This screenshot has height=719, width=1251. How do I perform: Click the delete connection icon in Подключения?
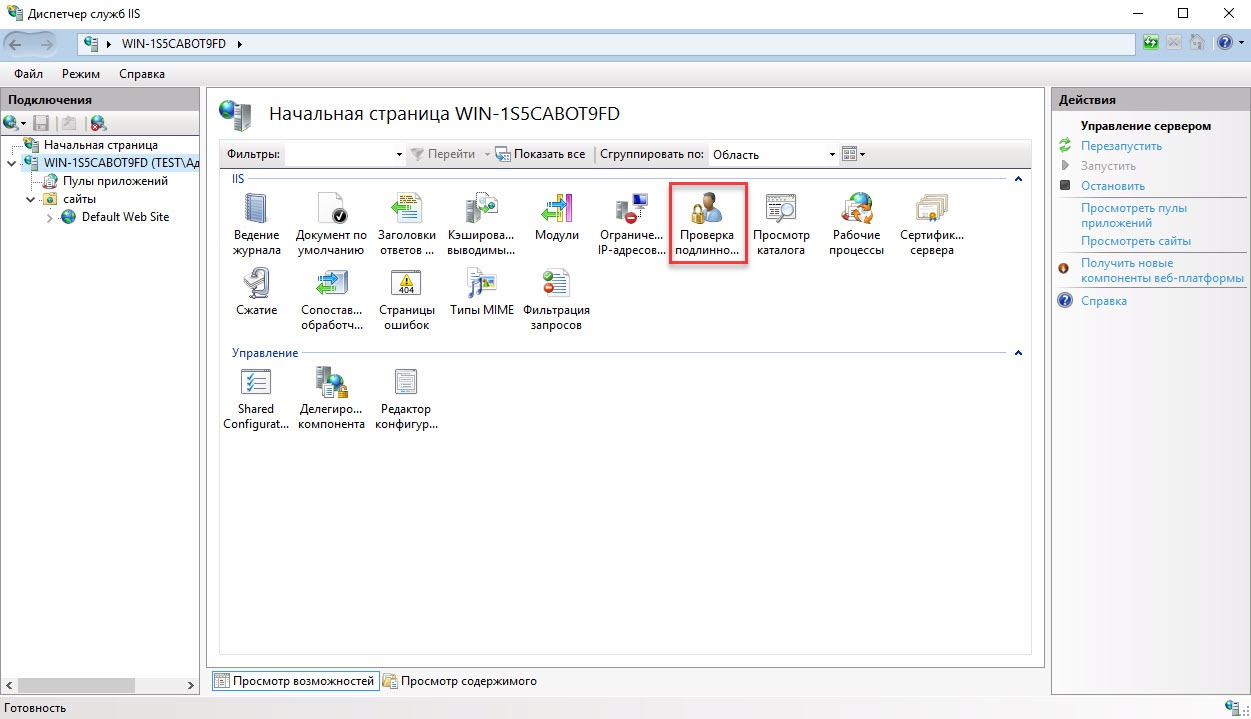tap(98, 123)
